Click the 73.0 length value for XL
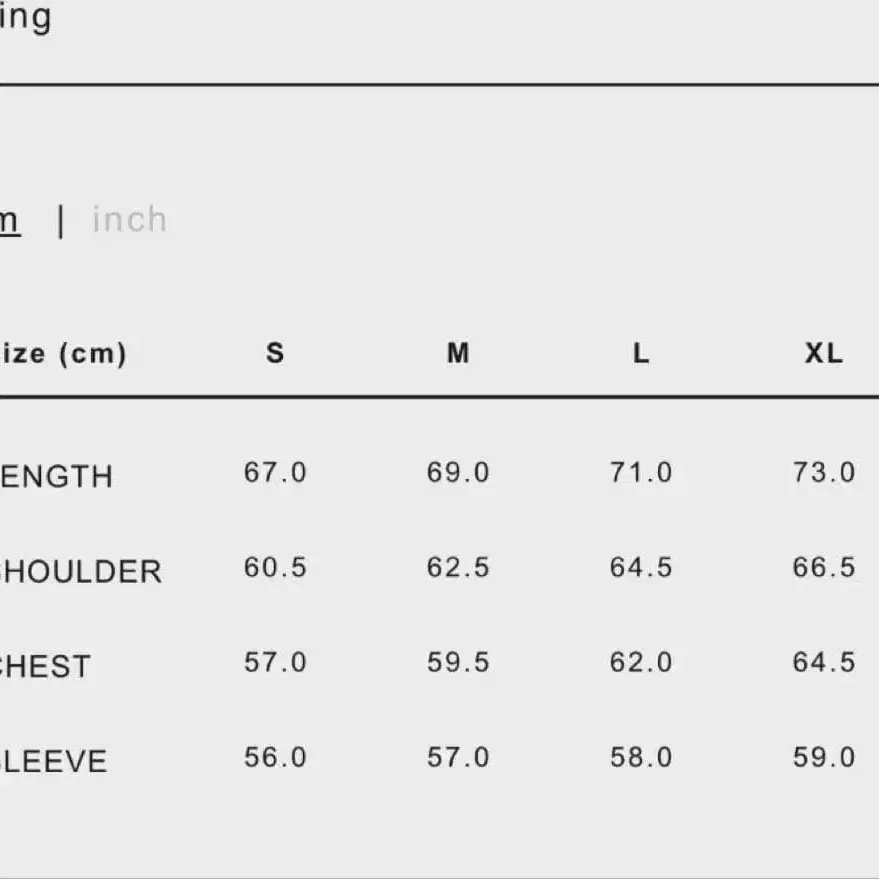879x879 pixels. point(824,472)
